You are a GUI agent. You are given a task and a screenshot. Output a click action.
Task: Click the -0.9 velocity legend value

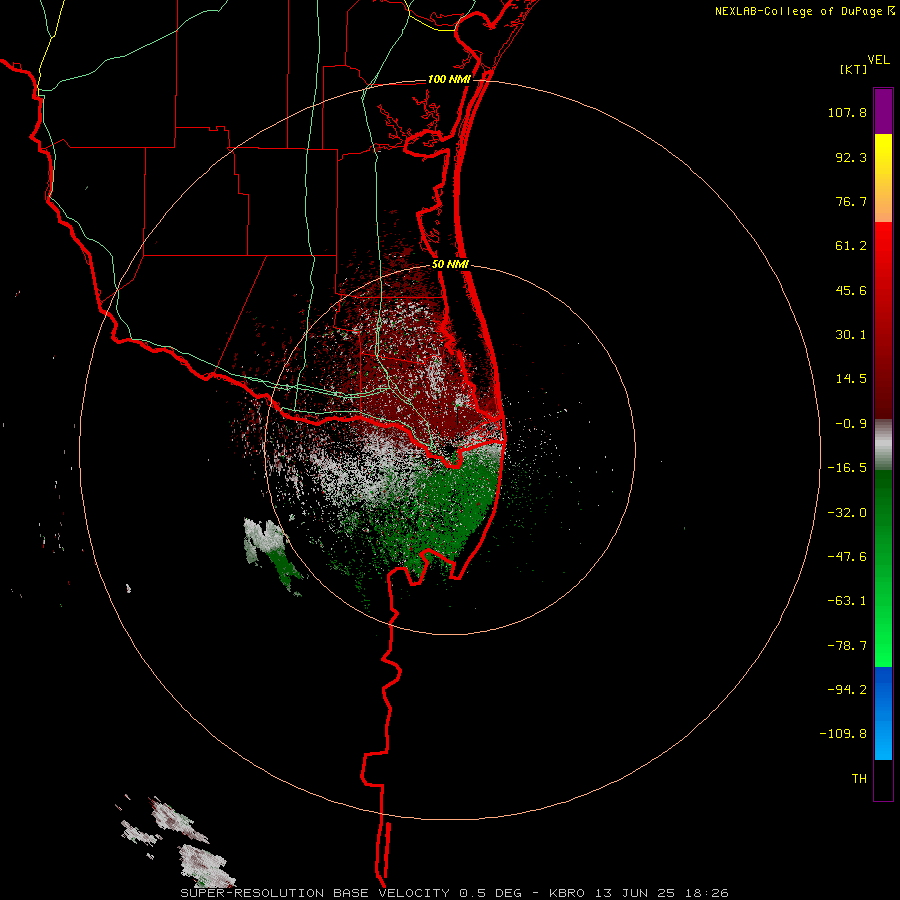(x=851, y=424)
